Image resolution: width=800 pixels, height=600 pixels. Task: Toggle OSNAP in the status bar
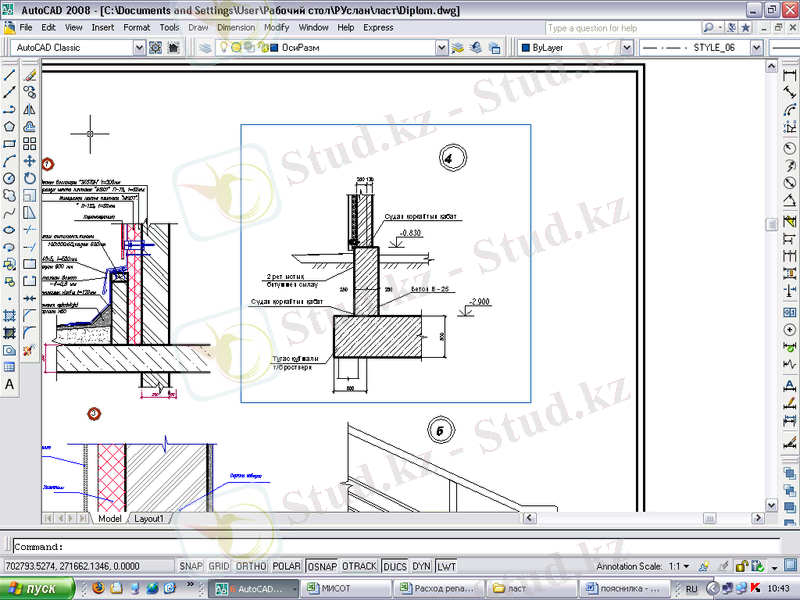click(x=321, y=566)
